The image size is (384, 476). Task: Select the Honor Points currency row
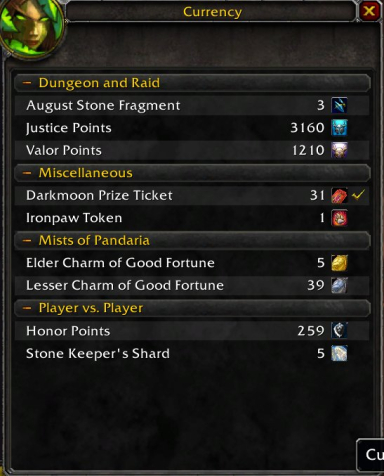coord(192,331)
